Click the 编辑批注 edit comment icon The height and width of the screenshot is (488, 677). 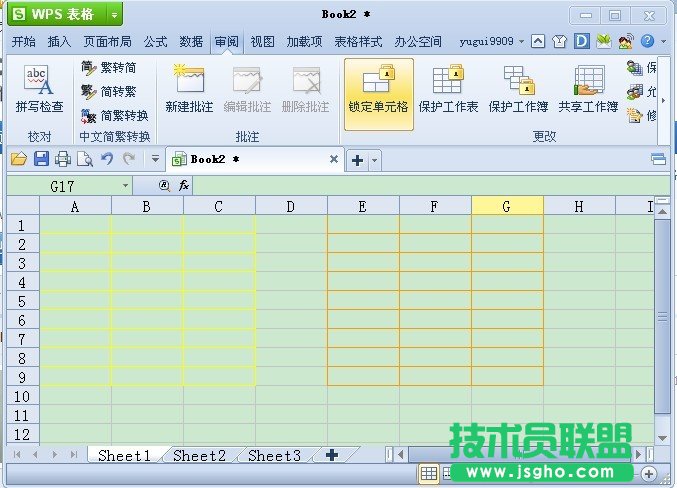[x=247, y=80]
